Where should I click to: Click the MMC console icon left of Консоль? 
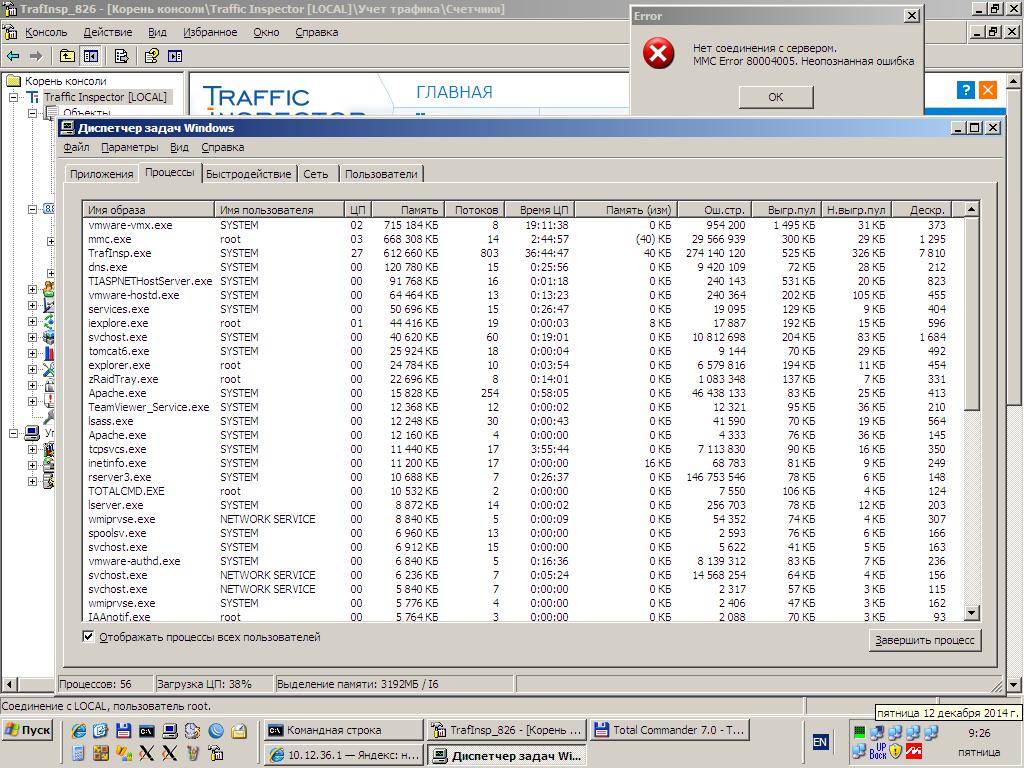(x=10, y=32)
